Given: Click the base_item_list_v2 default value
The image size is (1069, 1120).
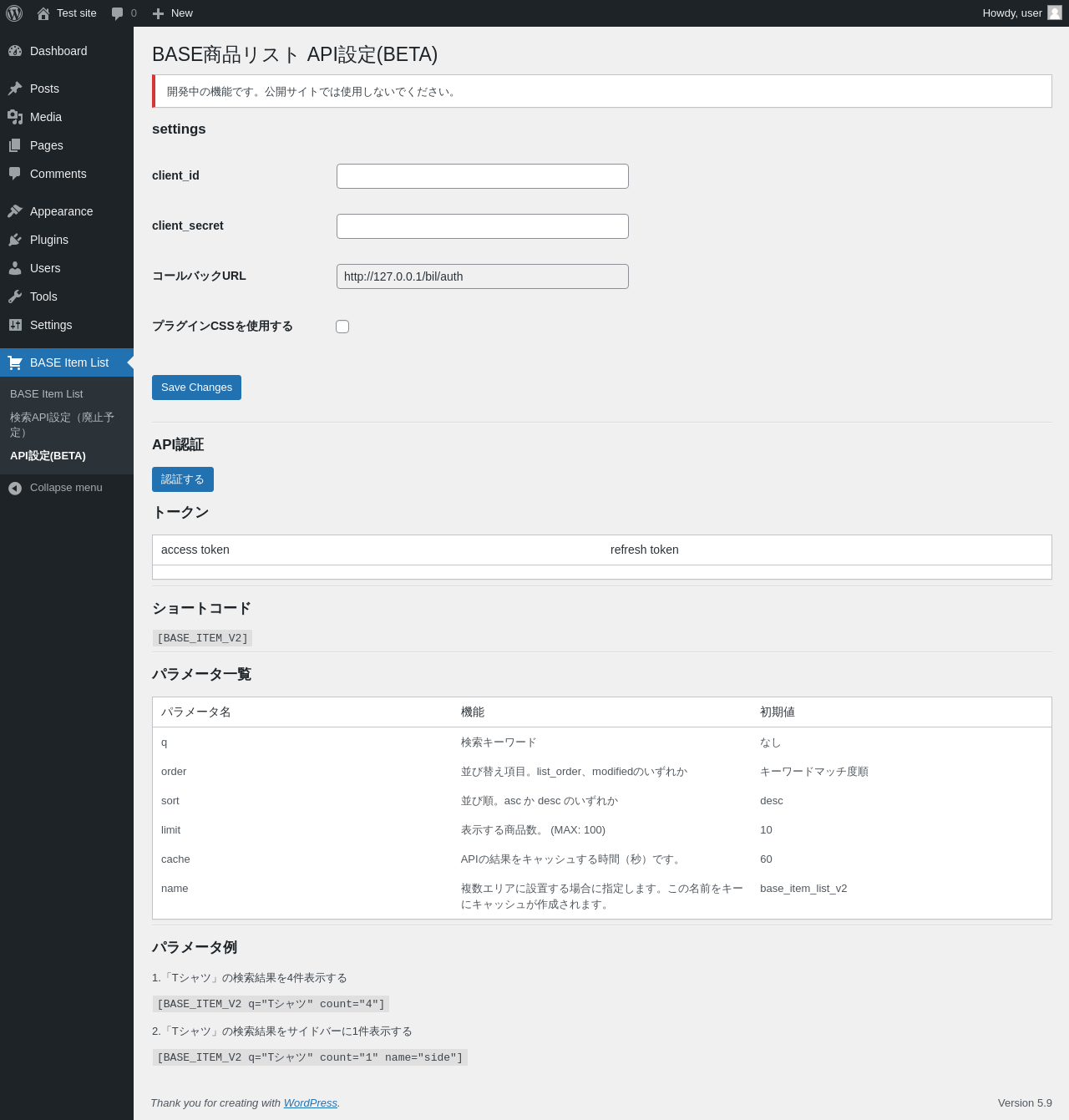Looking at the screenshot, I should (x=803, y=889).
